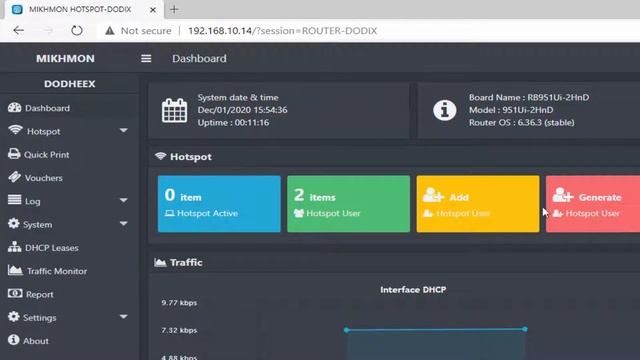The image size is (640, 360).
Task: Click the browser address bar URL
Action: (x=282, y=31)
